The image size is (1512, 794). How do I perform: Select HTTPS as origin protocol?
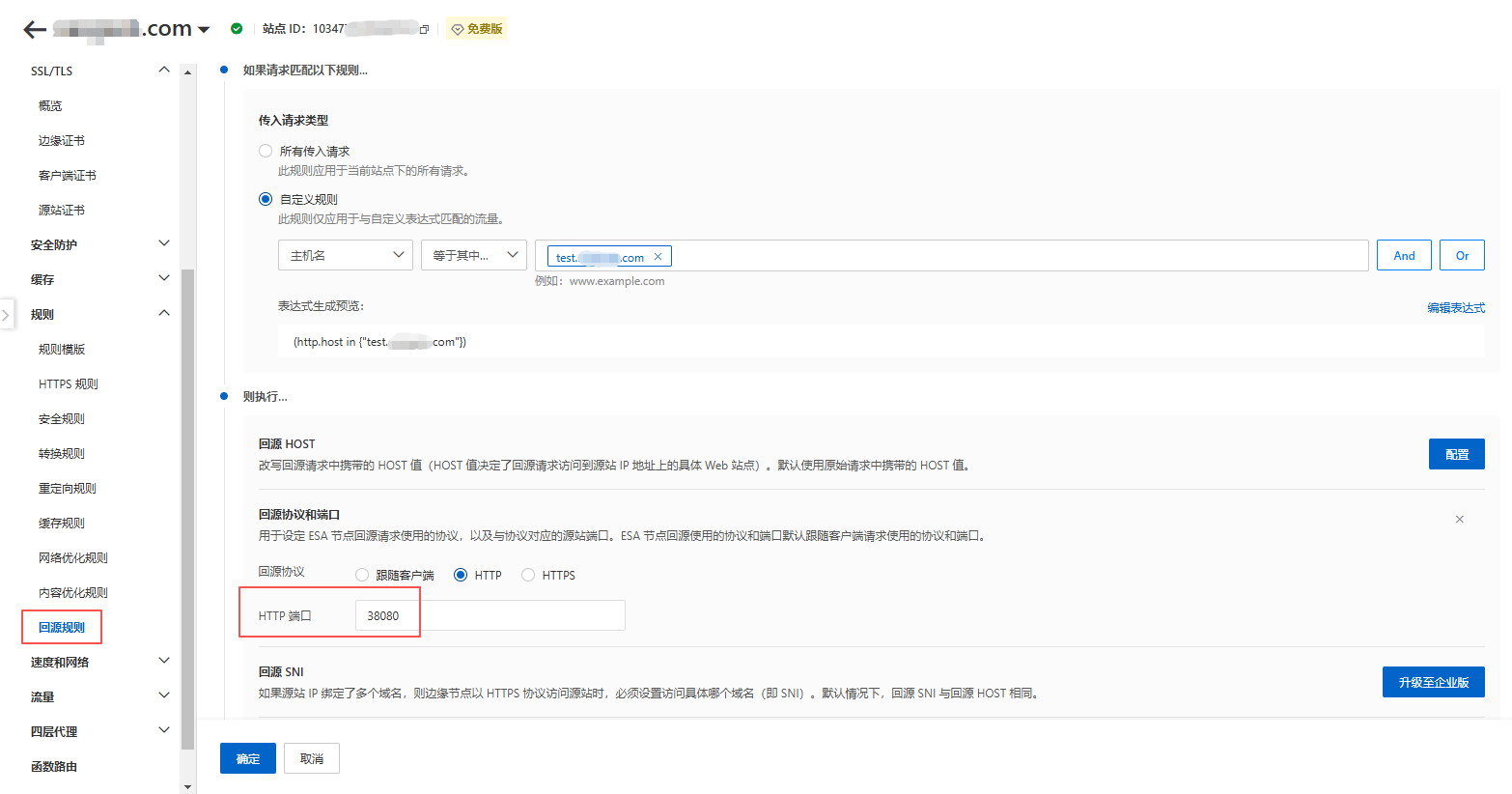pyautogui.click(x=528, y=575)
